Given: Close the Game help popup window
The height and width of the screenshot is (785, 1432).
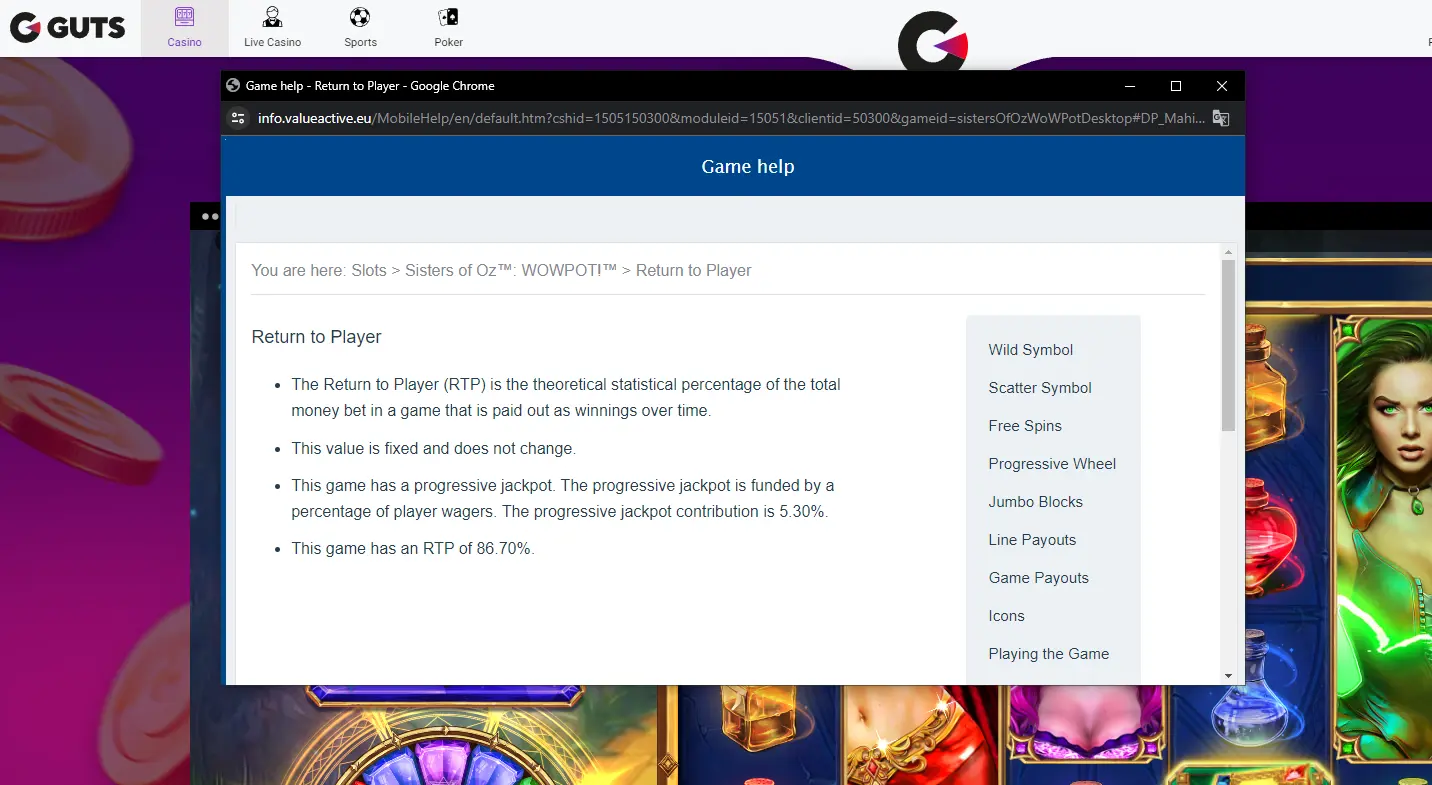Looking at the screenshot, I should point(1222,86).
